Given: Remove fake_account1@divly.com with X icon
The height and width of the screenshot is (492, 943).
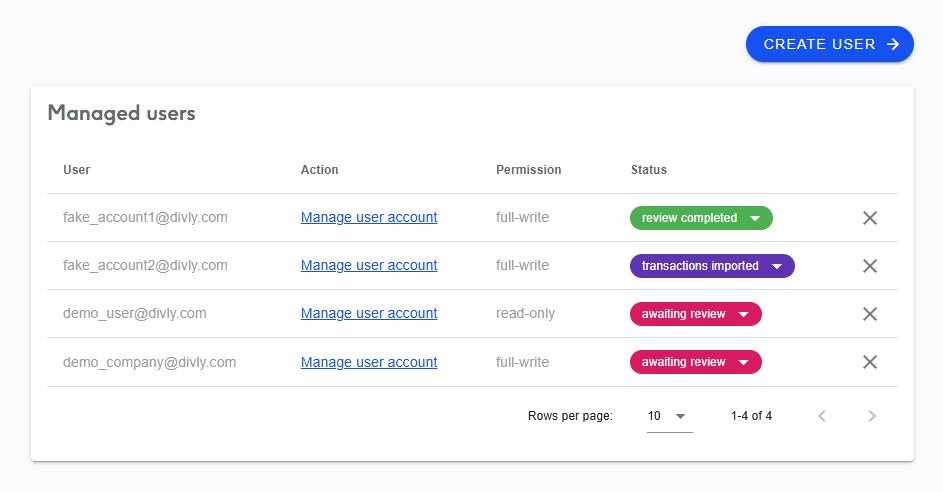Looking at the screenshot, I should pos(869,218).
